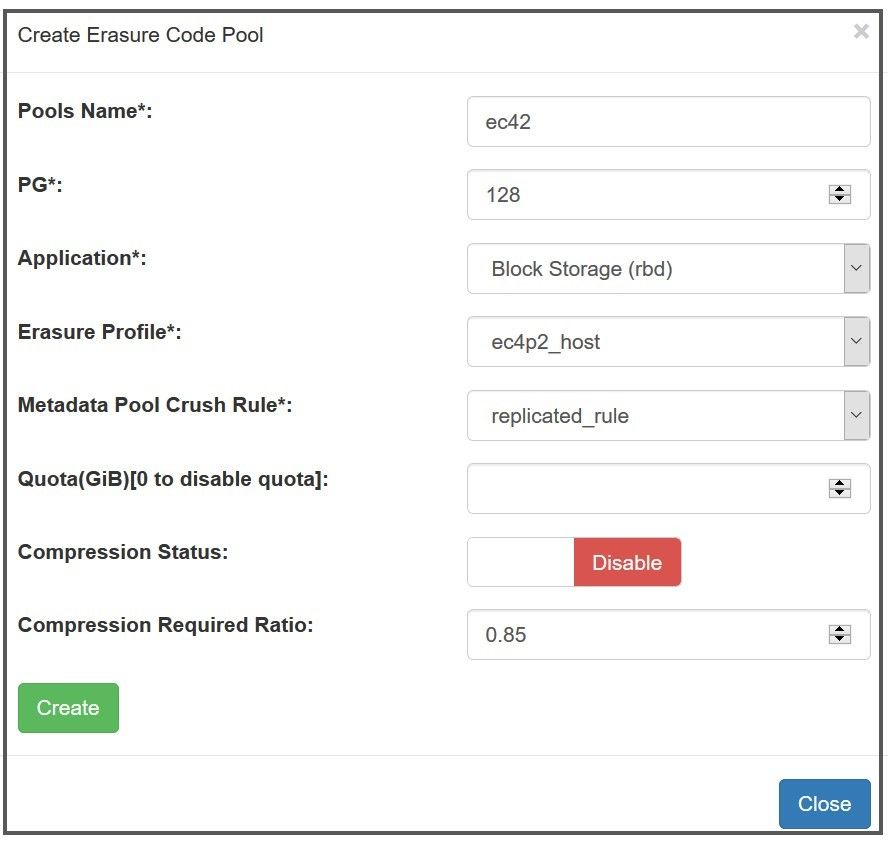888x841 pixels.
Task: Open the Metadata Pool Crush Rule dropdown
Action: (x=857, y=414)
